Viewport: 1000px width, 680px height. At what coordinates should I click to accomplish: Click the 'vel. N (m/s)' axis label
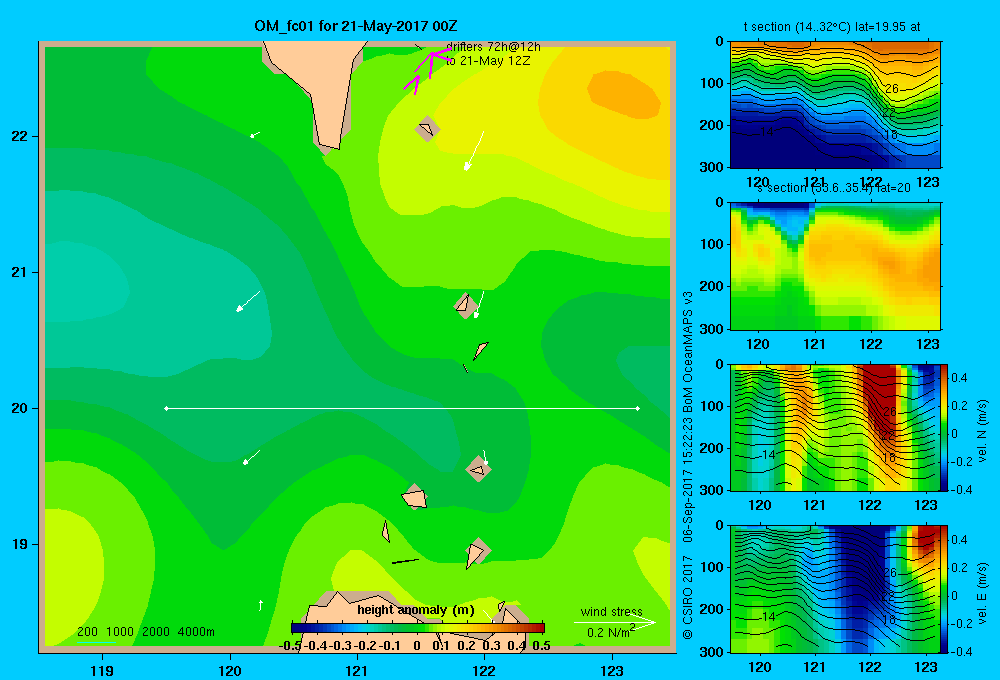[x=983, y=431]
